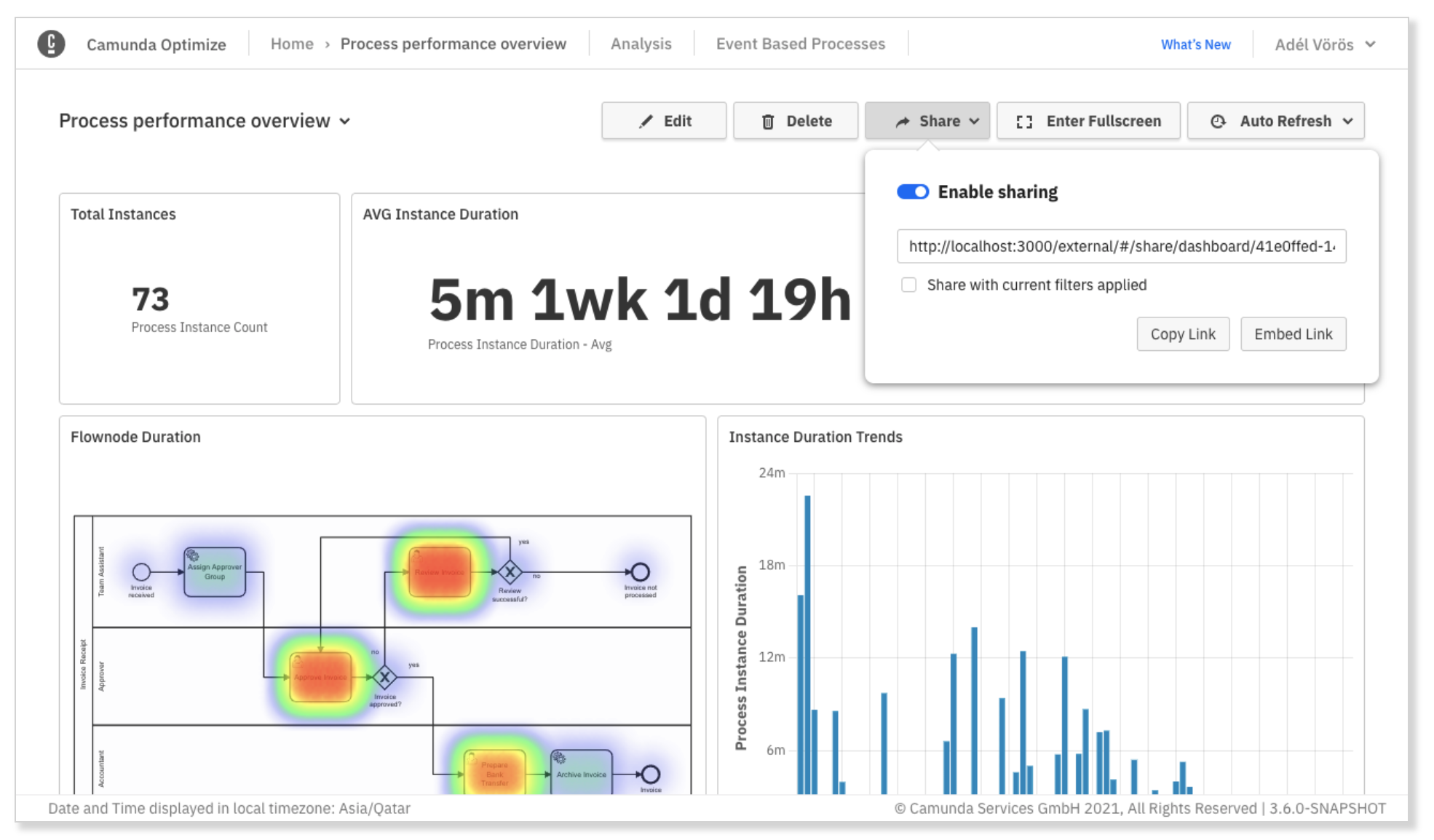Click the Assign Approver Group task

click(215, 572)
